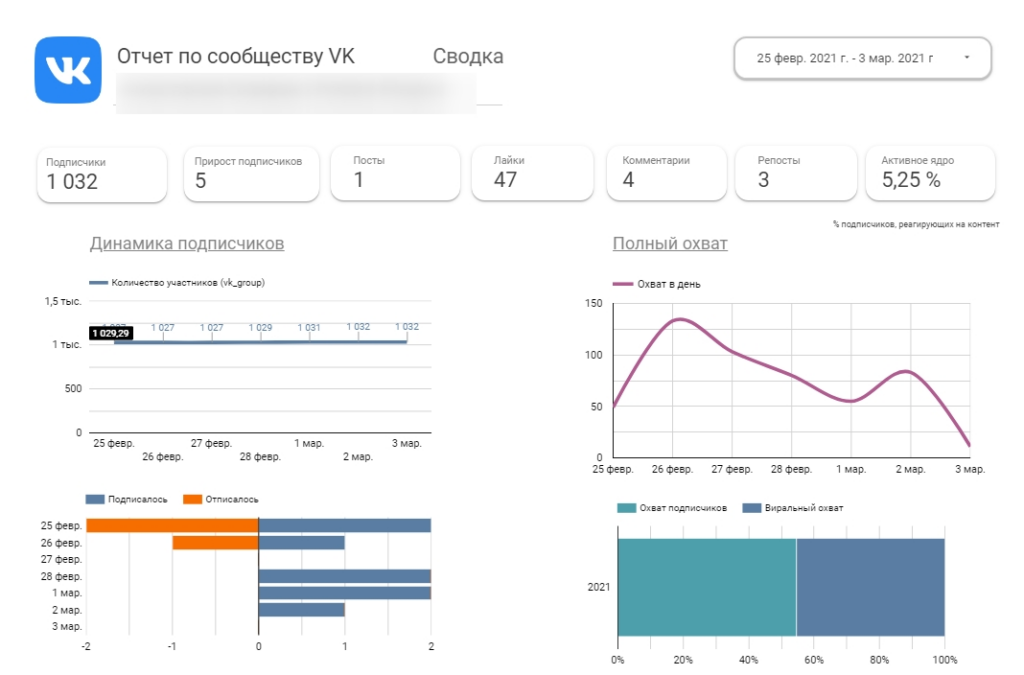
Task: Click the date range dropdown arrow
Action: [966, 58]
